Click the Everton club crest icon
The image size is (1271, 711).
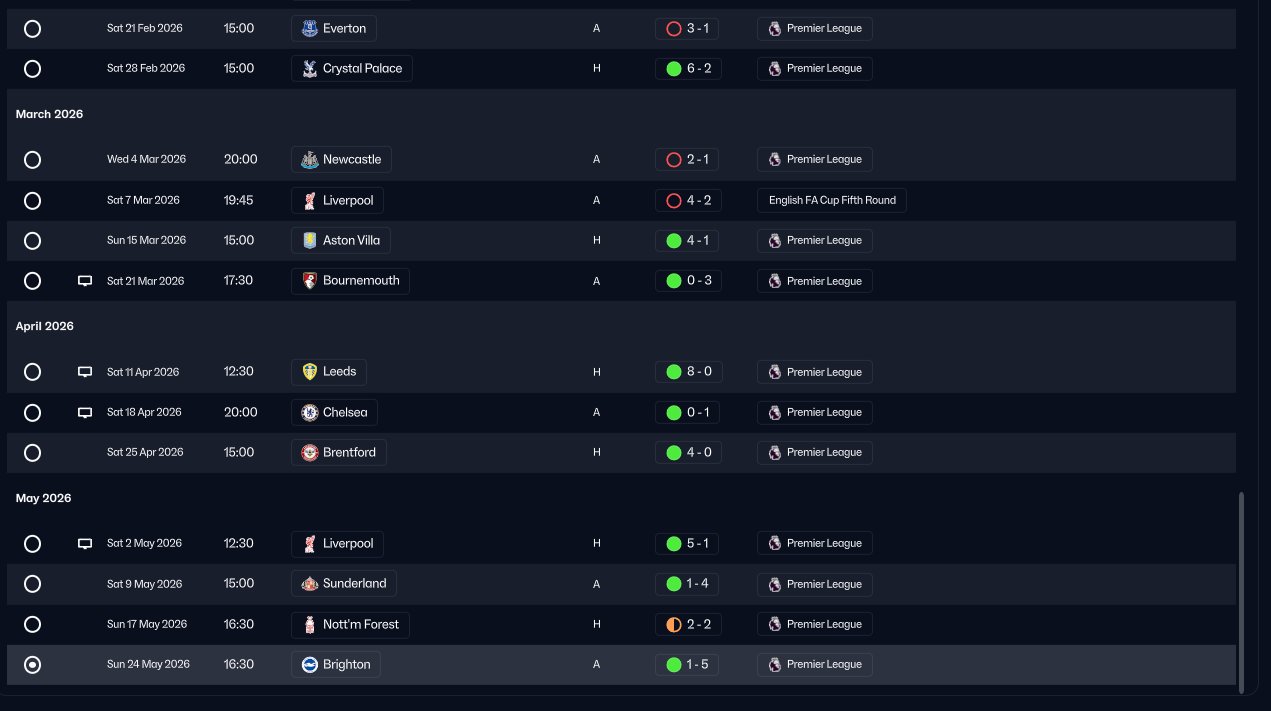pos(310,29)
